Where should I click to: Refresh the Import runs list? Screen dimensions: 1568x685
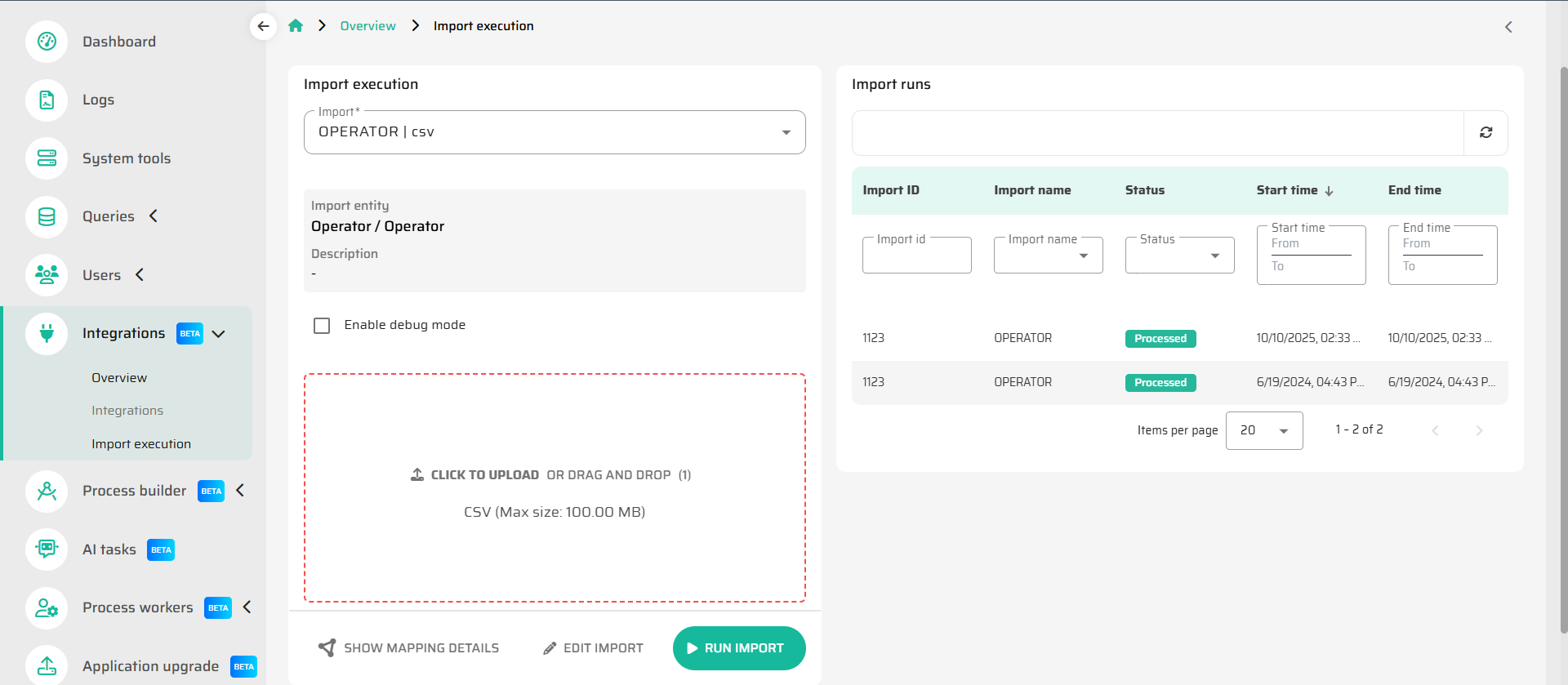click(1486, 132)
